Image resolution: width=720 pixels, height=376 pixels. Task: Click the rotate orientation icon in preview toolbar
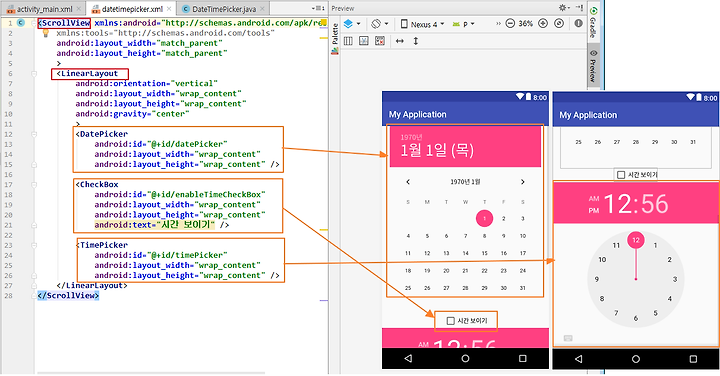(376, 24)
